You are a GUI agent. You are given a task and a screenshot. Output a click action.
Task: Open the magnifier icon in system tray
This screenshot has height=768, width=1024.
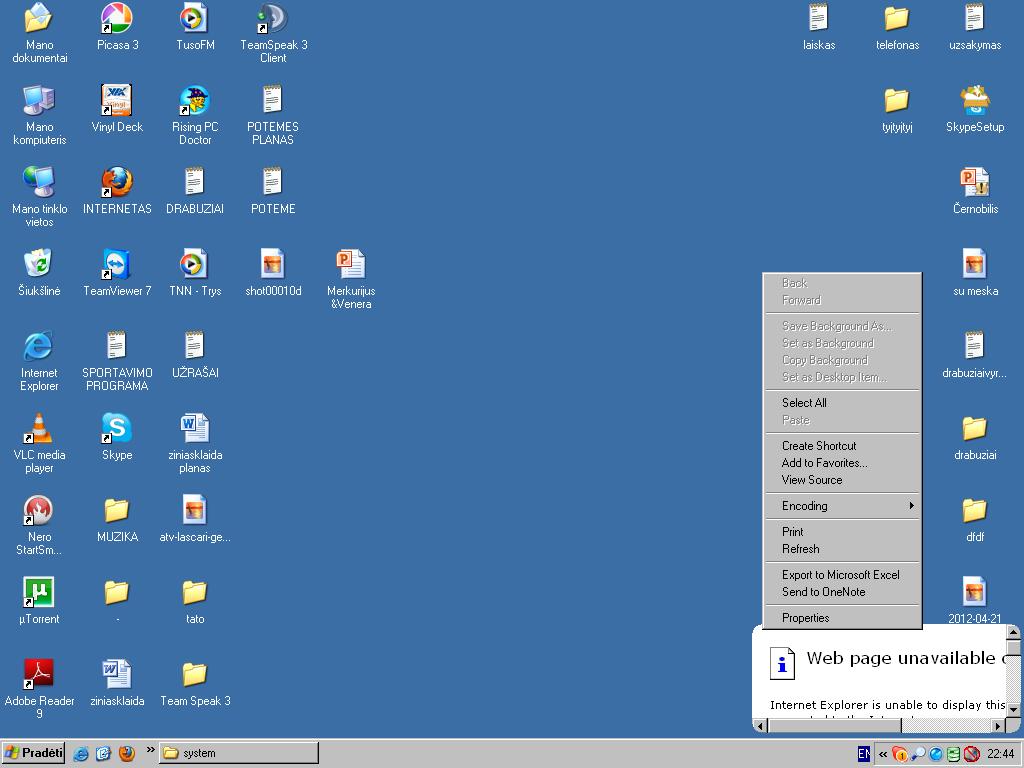tap(918, 754)
